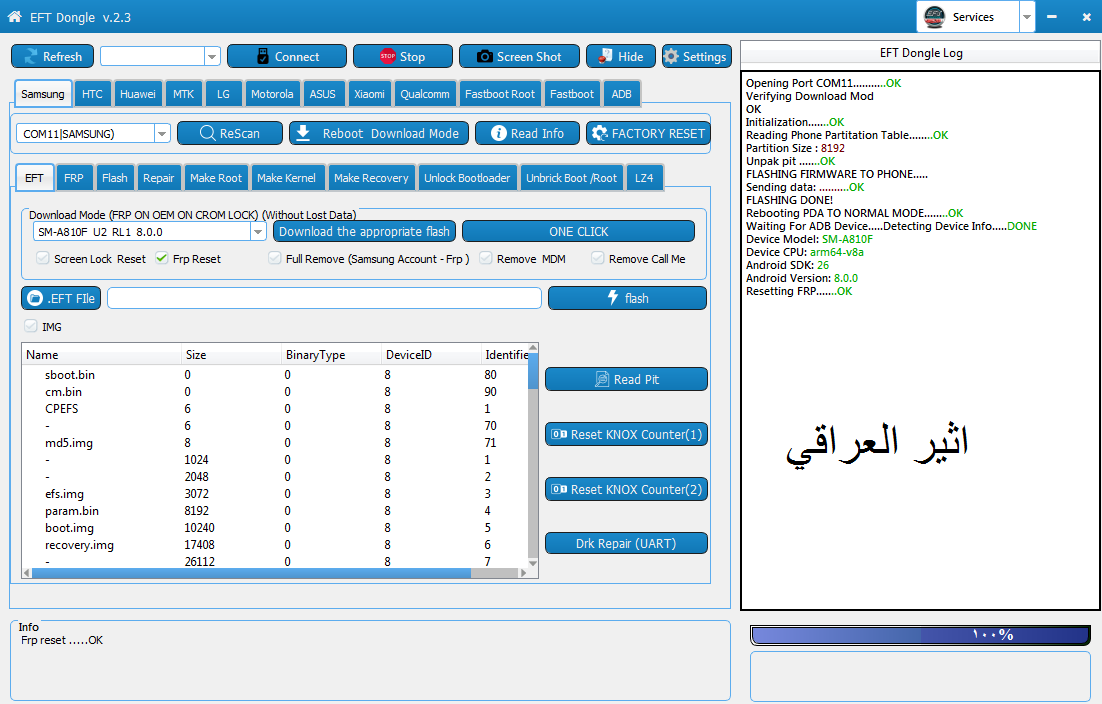Click the flash lightning bolt icon

(x=613, y=297)
